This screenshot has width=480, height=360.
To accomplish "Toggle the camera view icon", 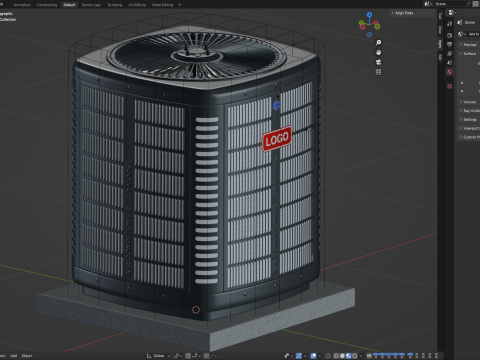I will pos(378,62).
